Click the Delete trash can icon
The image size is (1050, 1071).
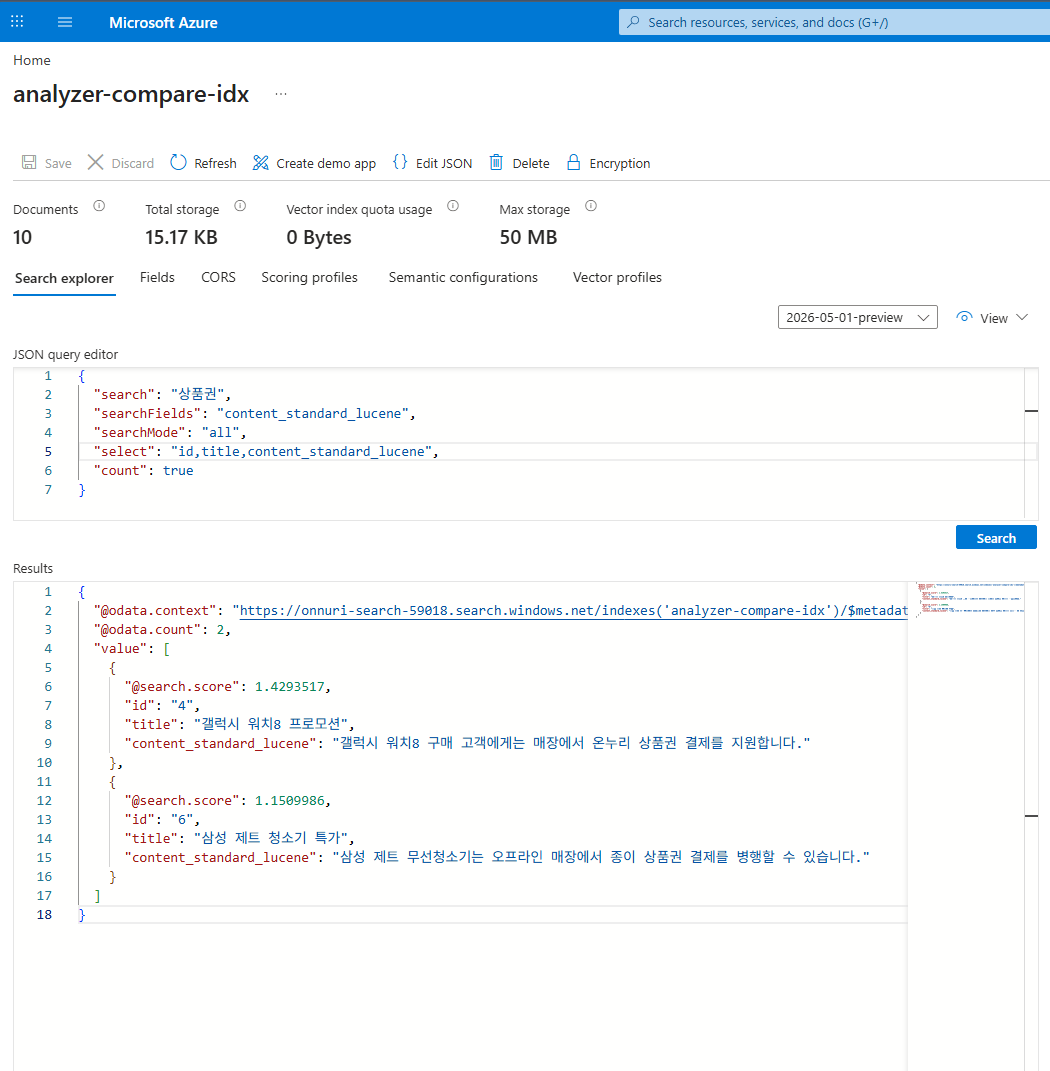[x=497, y=163]
